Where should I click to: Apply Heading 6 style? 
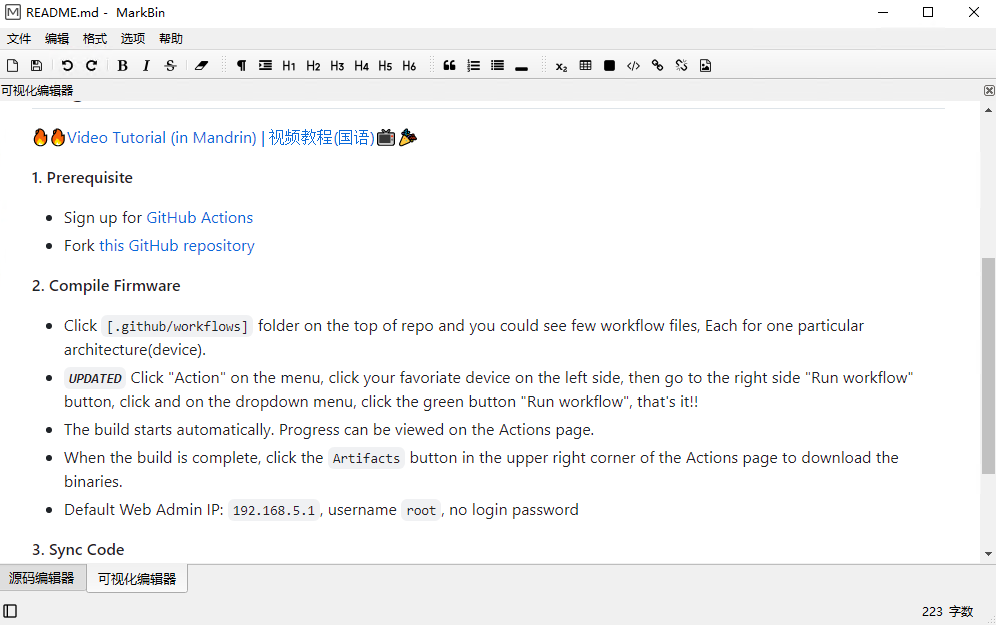click(x=409, y=65)
